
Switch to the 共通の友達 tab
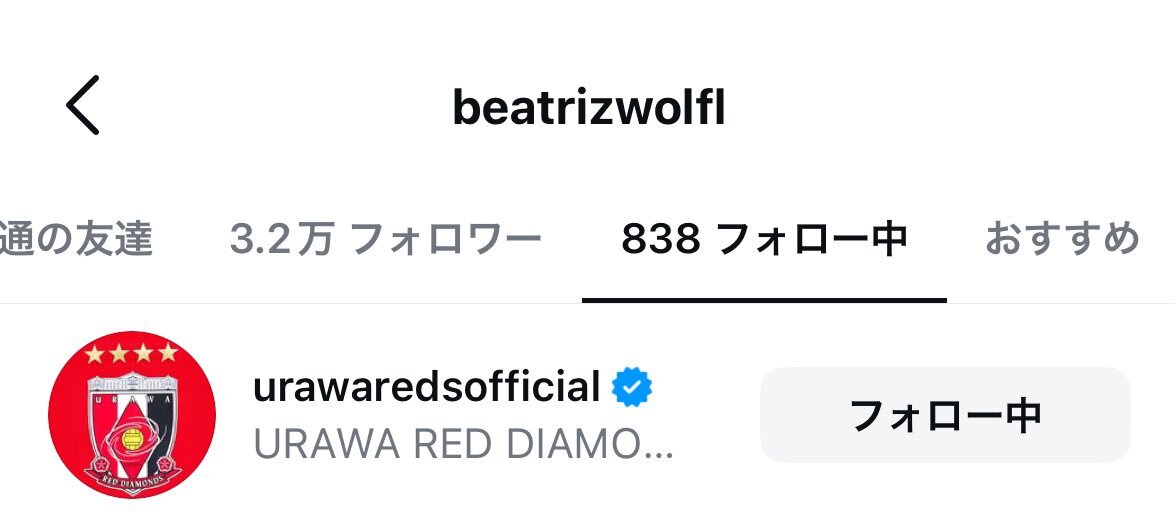click(76, 240)
